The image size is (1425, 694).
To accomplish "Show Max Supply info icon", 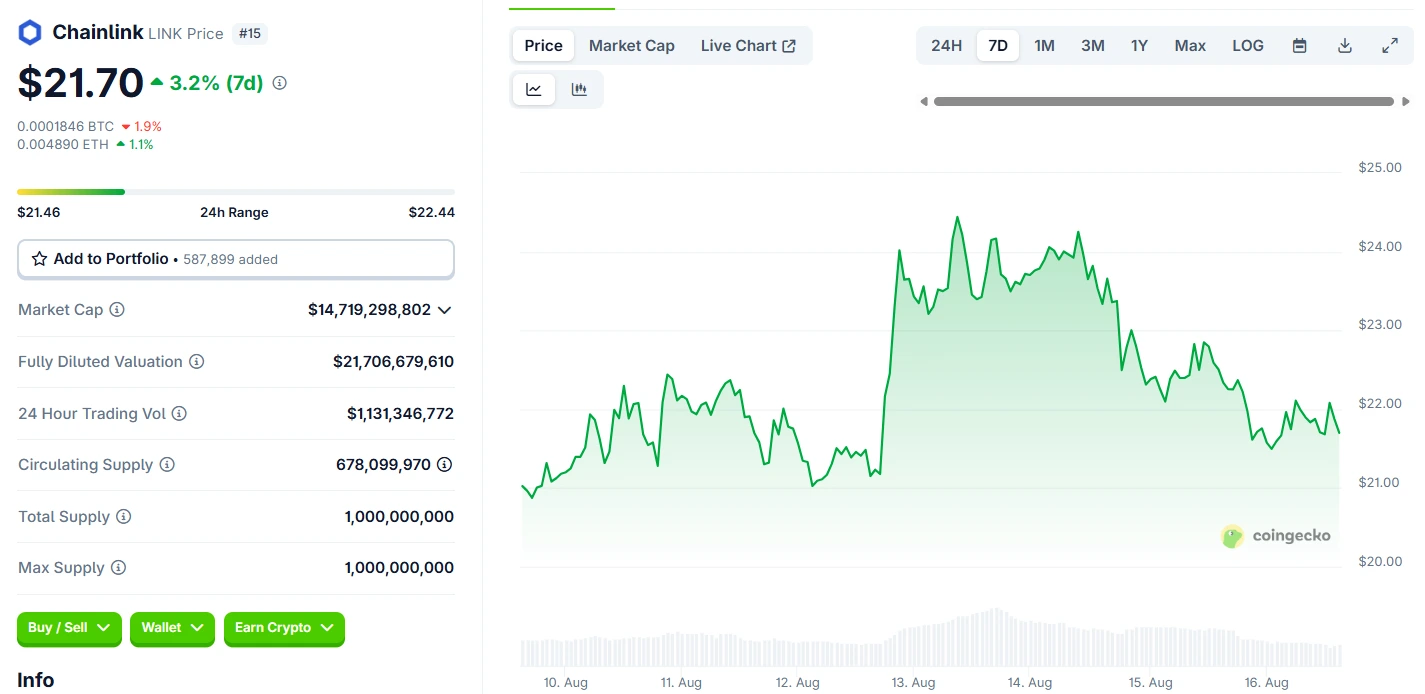I will (118, 568).
